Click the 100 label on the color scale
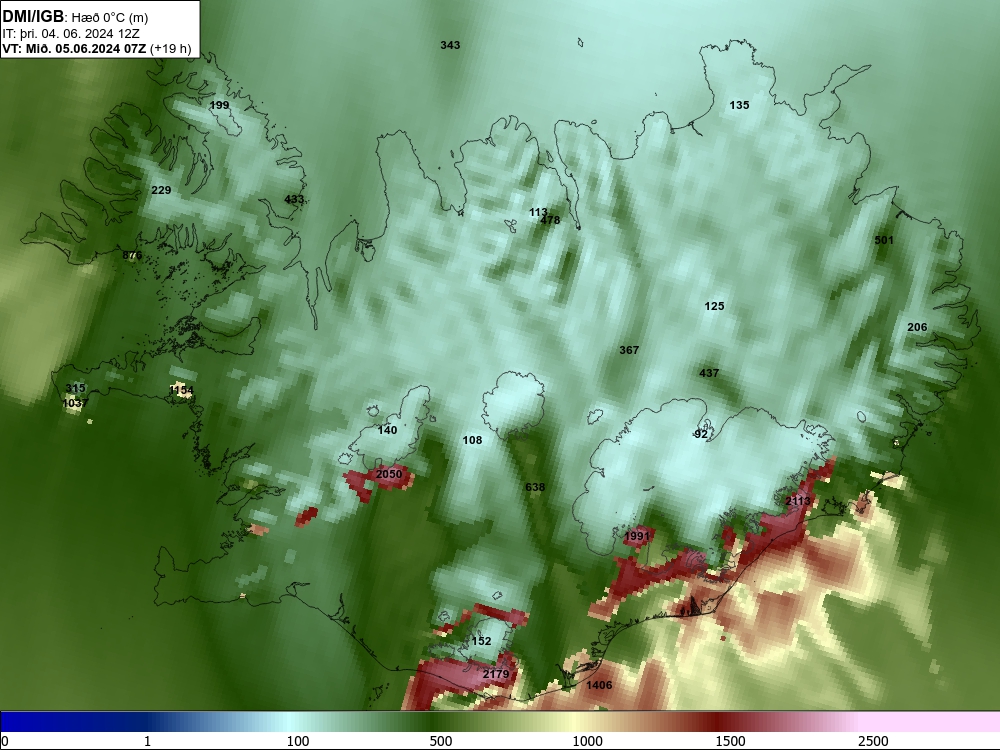The height and width of the screenshot is (750, 1000). (298, 741)
